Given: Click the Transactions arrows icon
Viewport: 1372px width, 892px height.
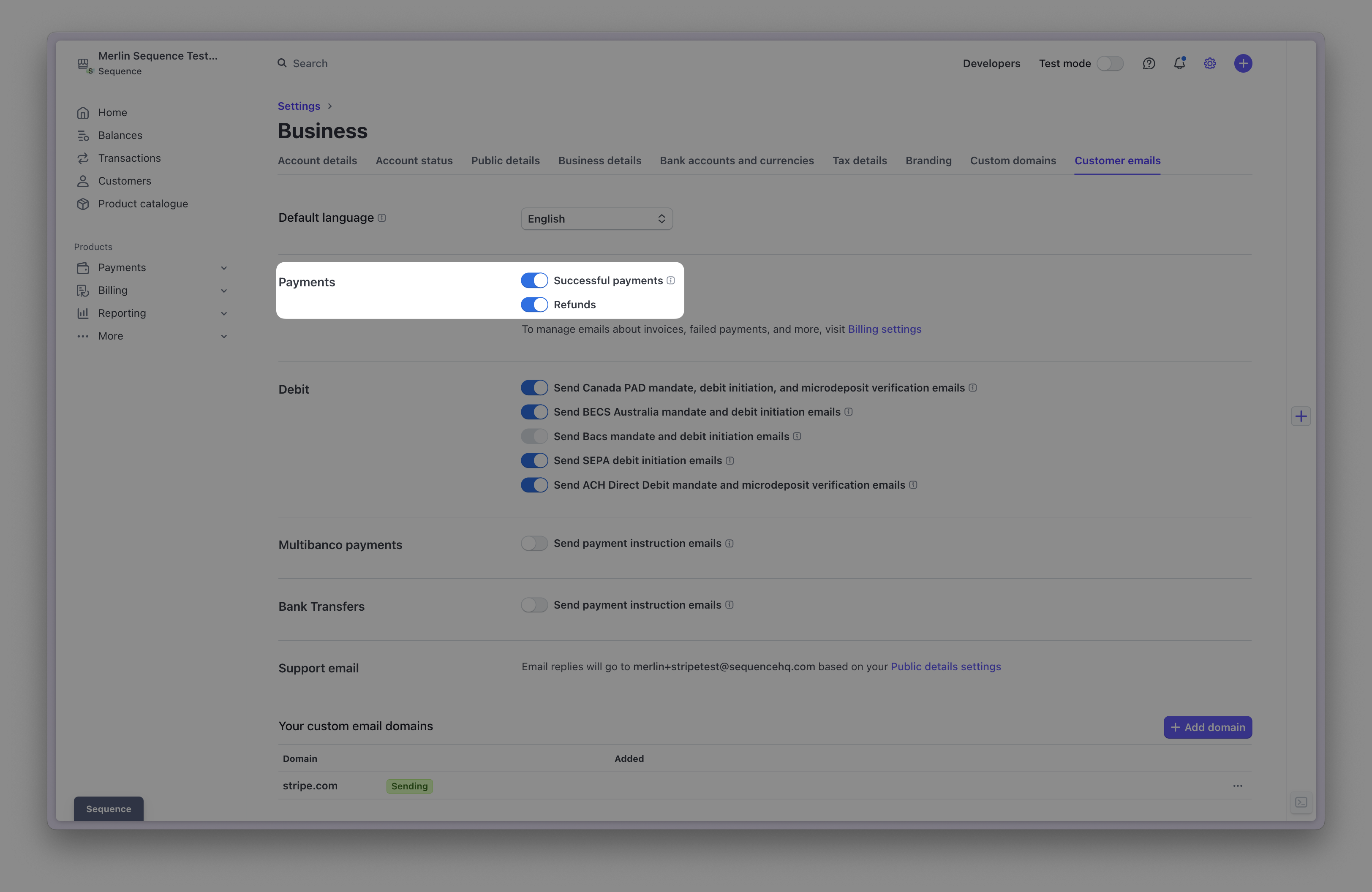Looking at the screenshot, I should tap(83, 158).
